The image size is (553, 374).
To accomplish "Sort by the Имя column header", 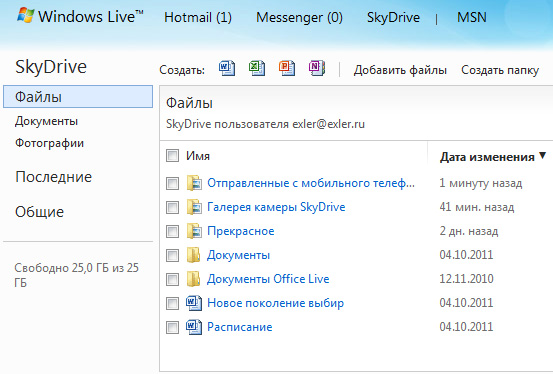I will pyautogui.click(x=198, y=156).
